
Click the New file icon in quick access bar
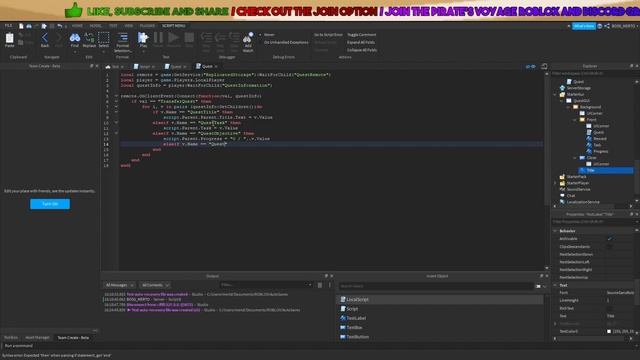coord(21,26)
